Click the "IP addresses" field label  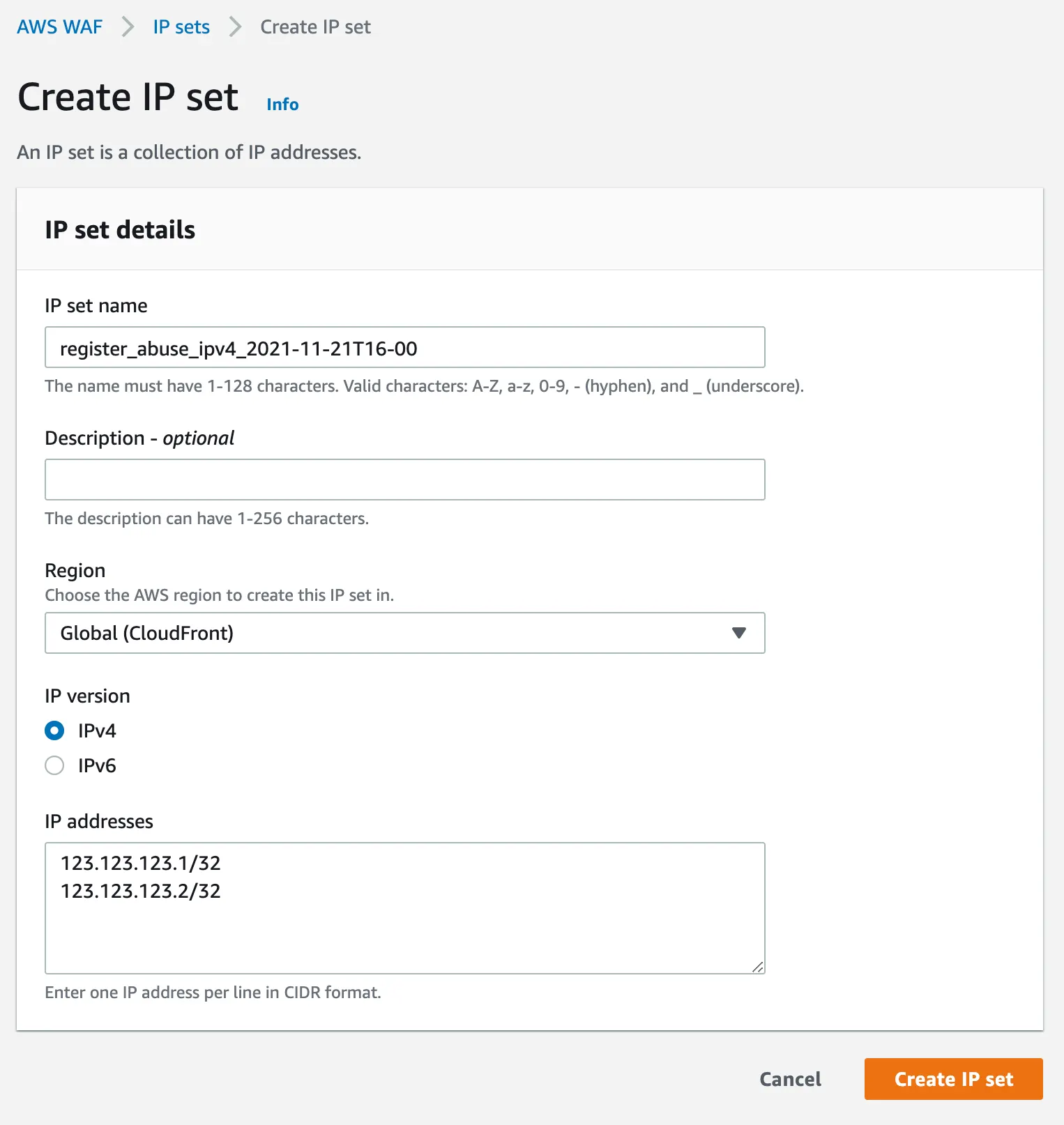99,822
